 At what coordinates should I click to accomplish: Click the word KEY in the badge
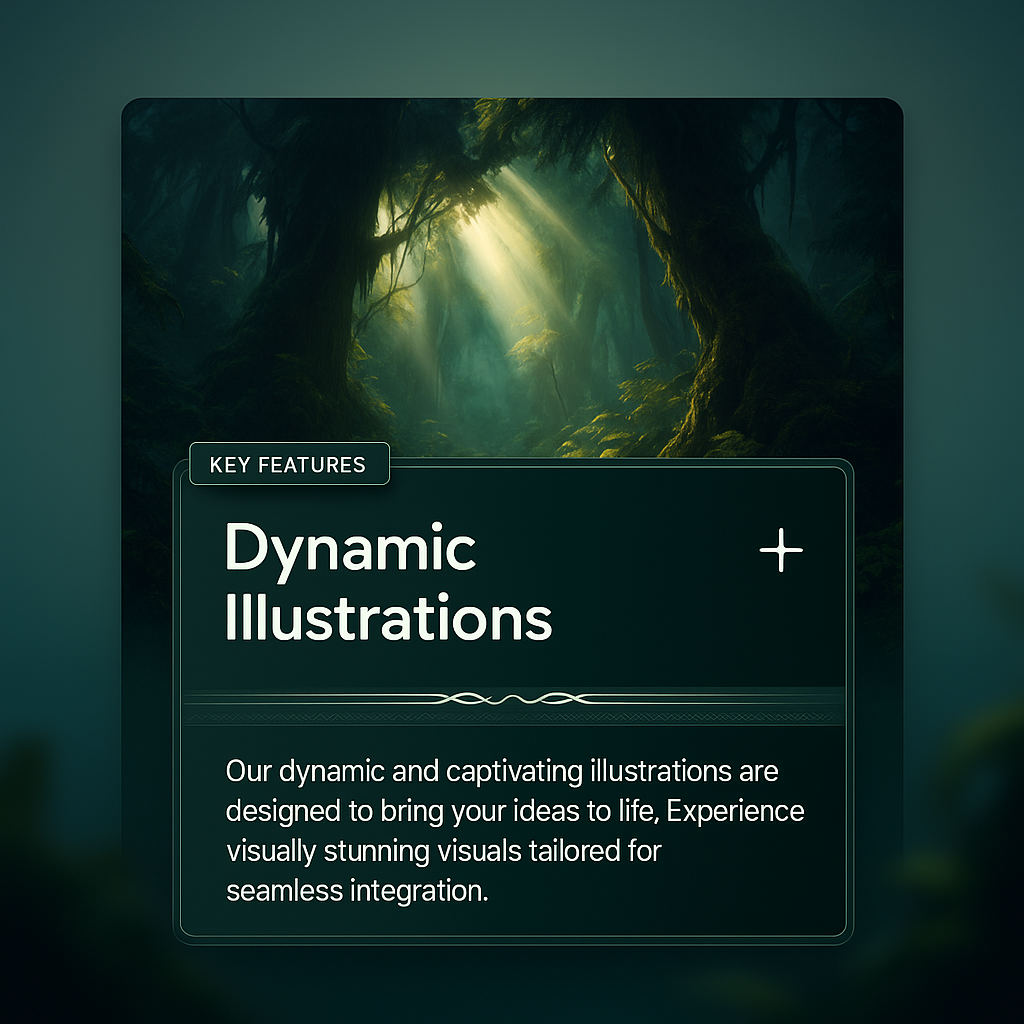tap(229, 465)
